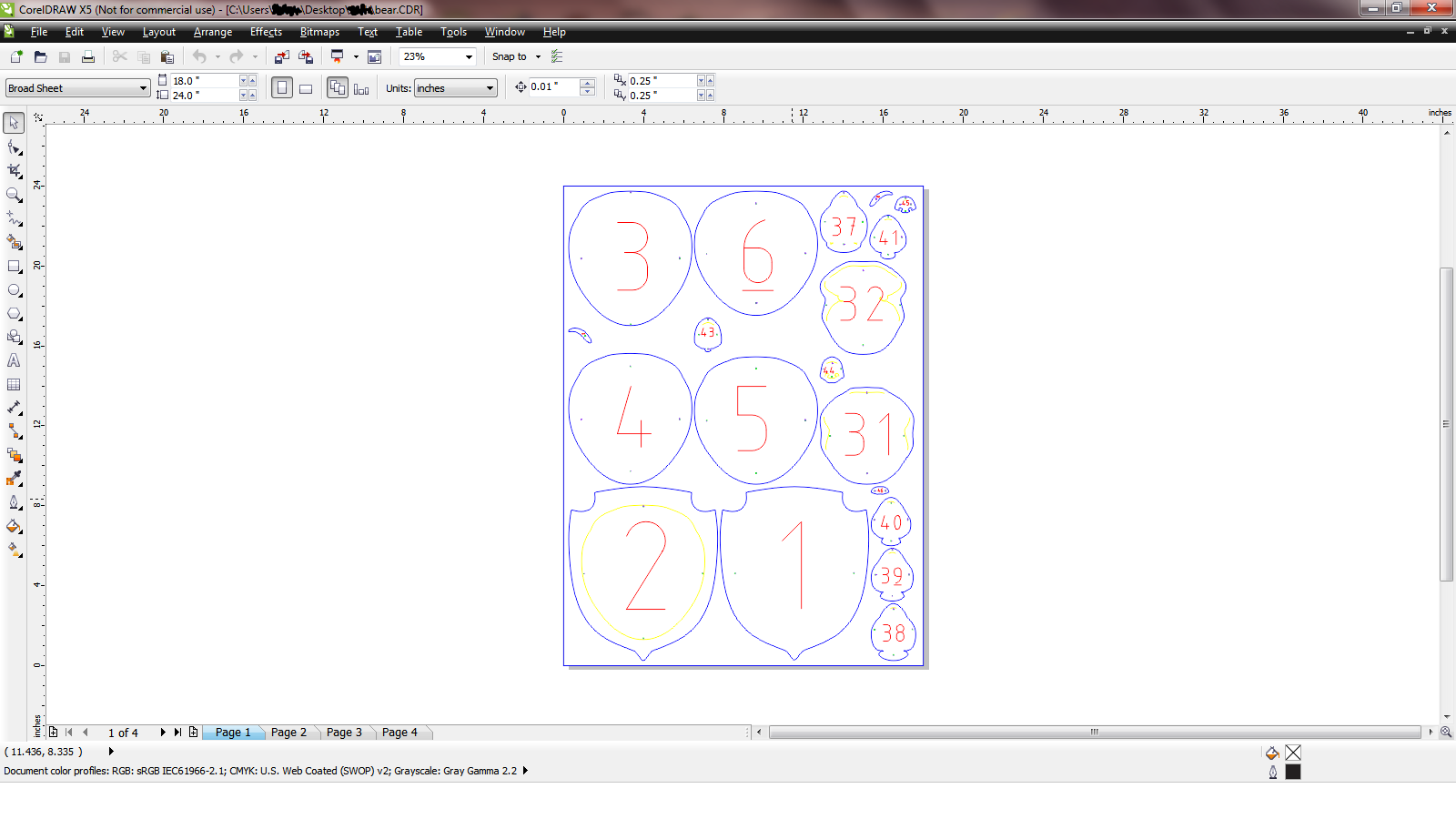Switch to the Page 4 tab
The image size is (1456, 819).
399,733
